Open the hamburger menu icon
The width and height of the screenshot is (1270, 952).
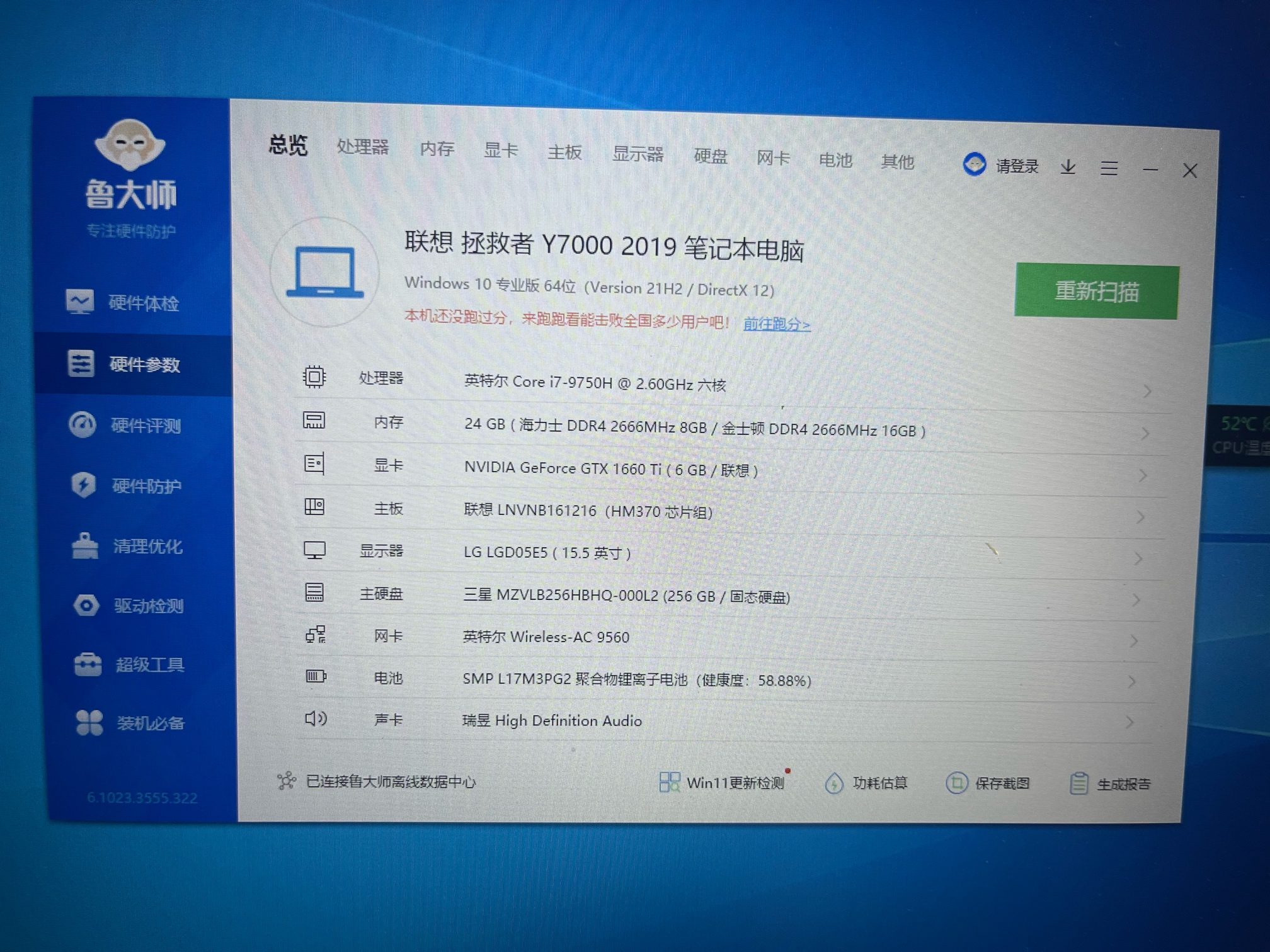[1109, 168]
